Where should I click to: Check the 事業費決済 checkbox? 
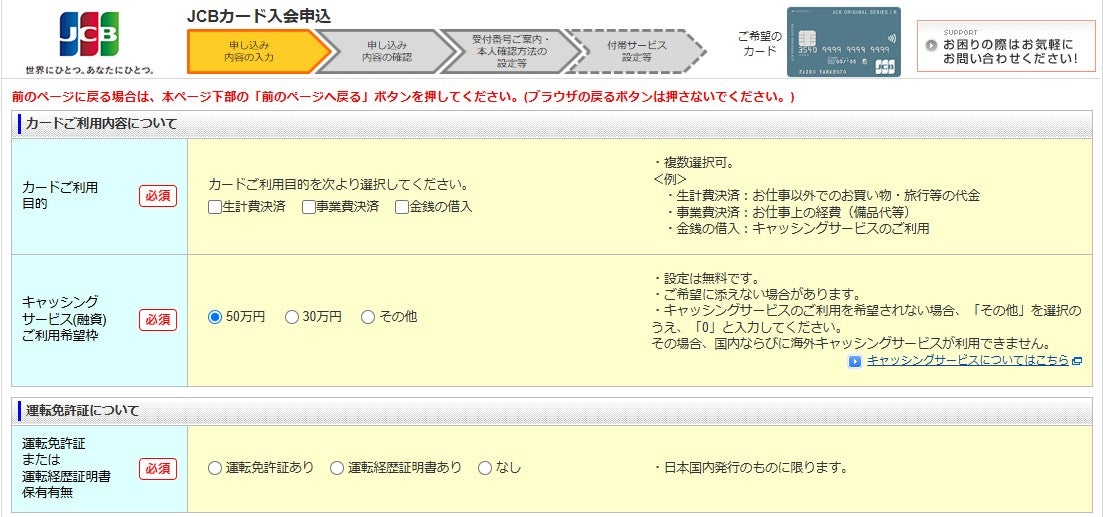309,207
